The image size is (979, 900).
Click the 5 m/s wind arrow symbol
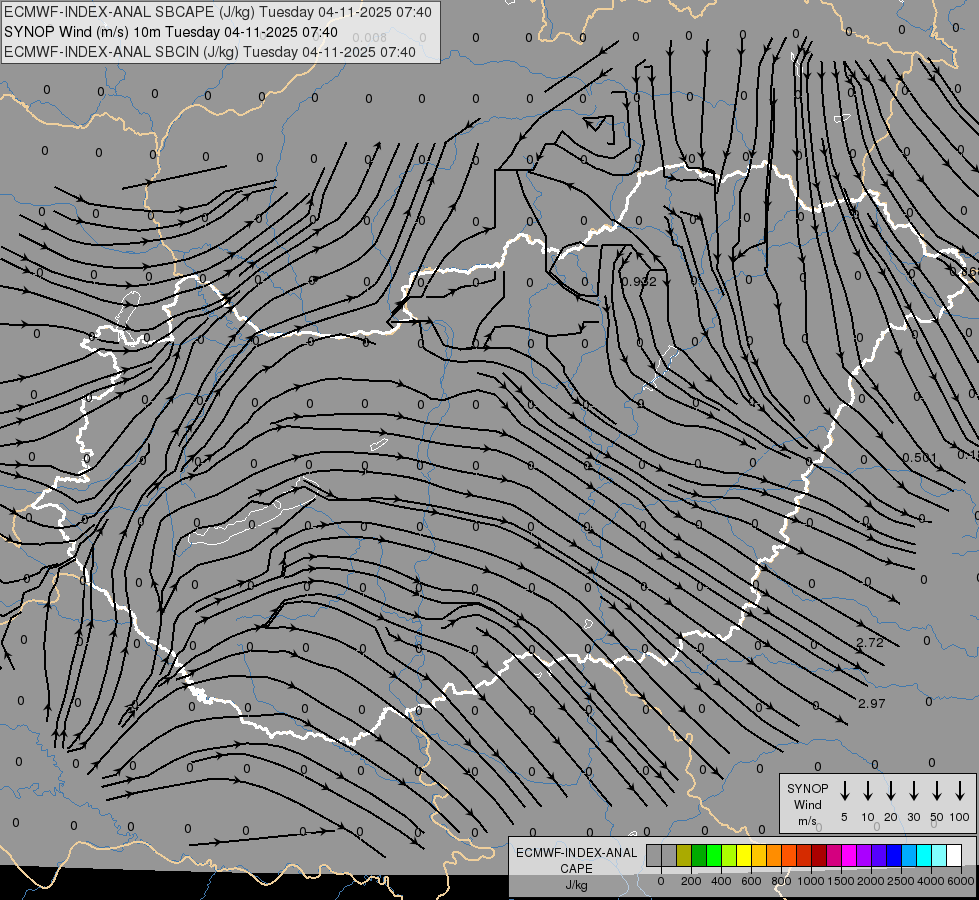pos(844,791)
